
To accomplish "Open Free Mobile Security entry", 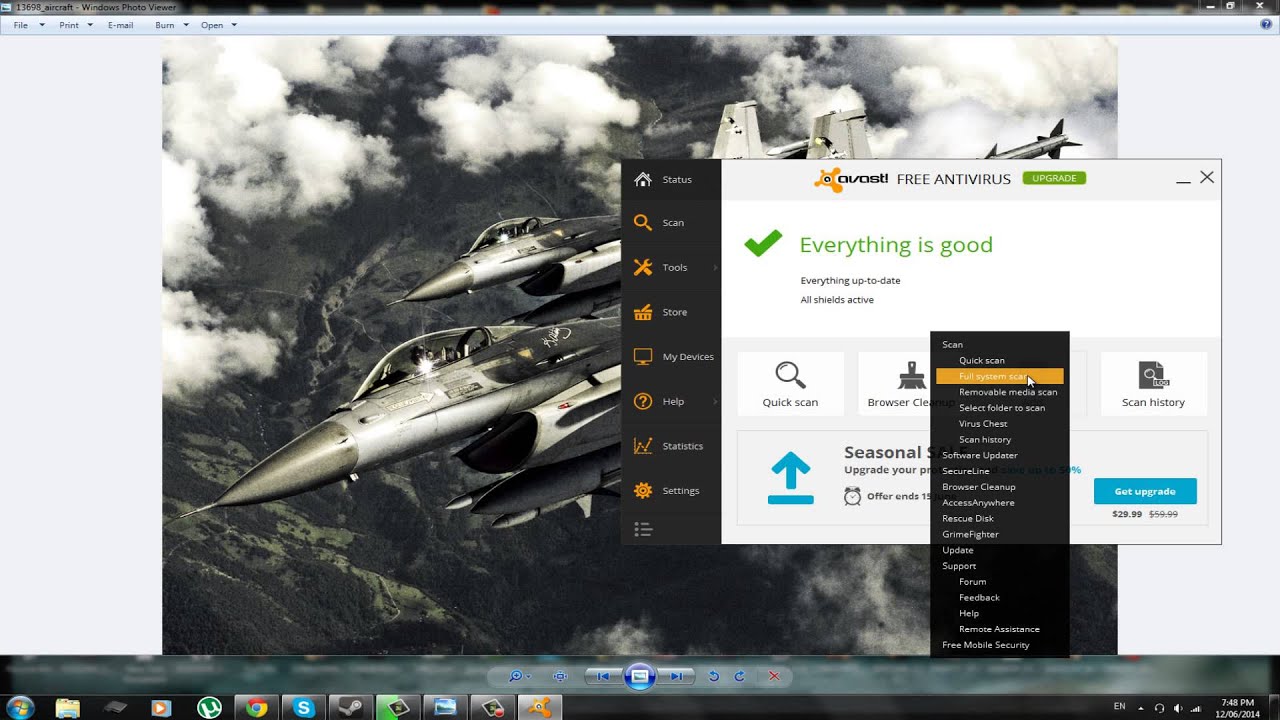I will [985, 645].
